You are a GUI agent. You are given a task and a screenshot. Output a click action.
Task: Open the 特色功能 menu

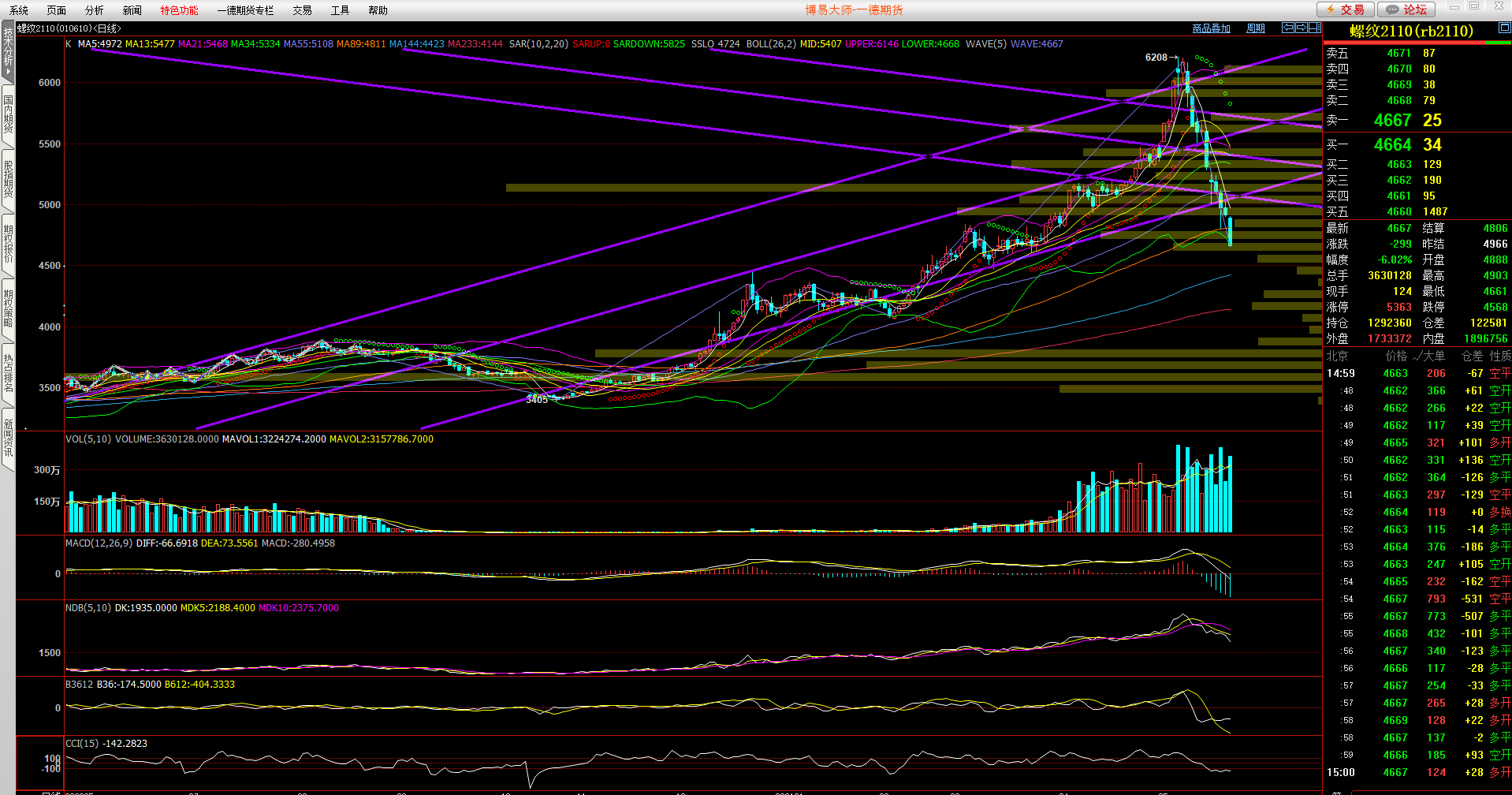[x=179, y=10]
